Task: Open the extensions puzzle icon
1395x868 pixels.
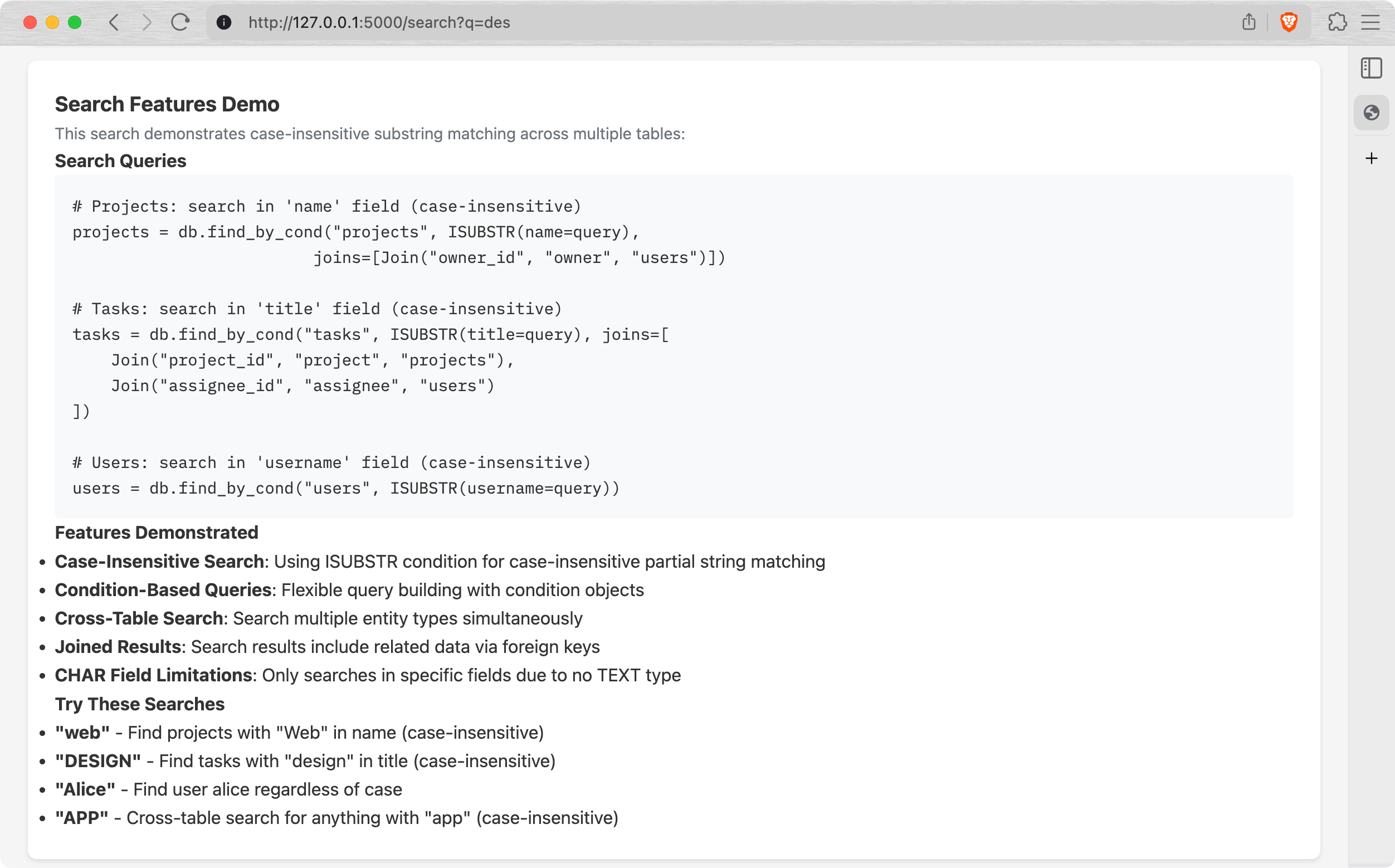Action: coord(1337,22)
